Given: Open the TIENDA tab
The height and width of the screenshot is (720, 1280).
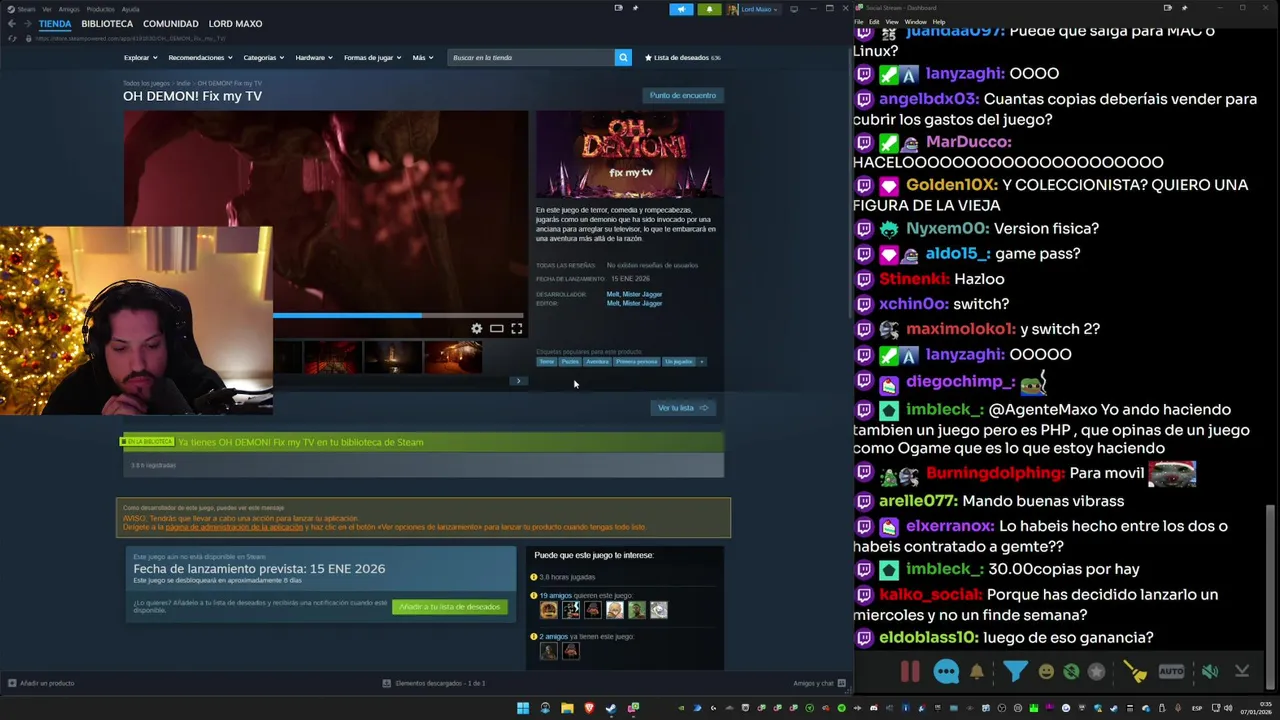Looking at the screenshot, I should tap(55, 23).
